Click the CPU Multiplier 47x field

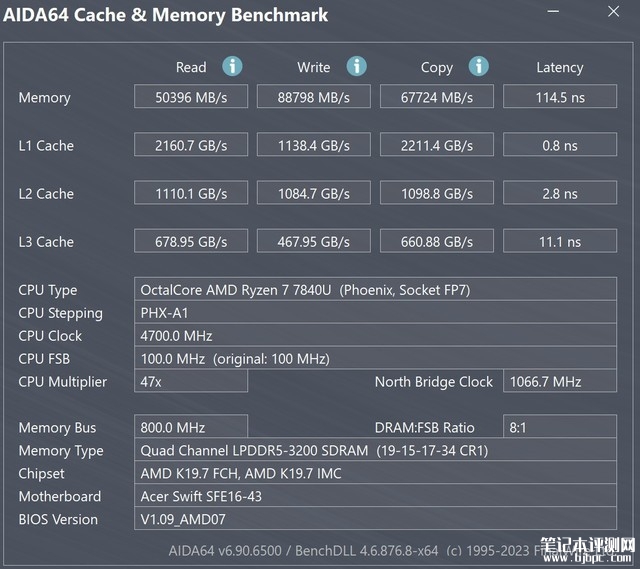(191, 381)
